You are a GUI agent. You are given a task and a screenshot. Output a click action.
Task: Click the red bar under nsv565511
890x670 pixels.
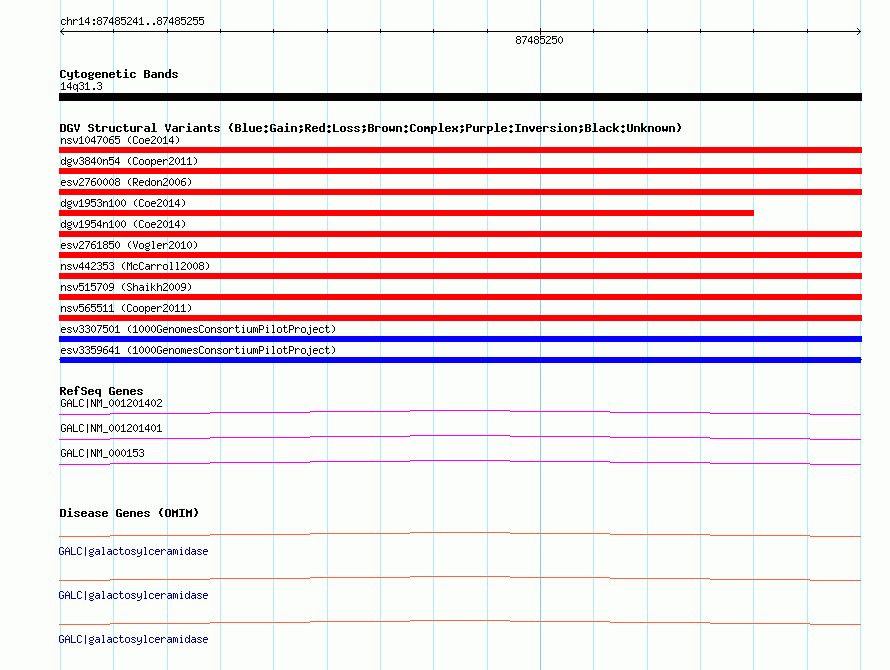460,318
